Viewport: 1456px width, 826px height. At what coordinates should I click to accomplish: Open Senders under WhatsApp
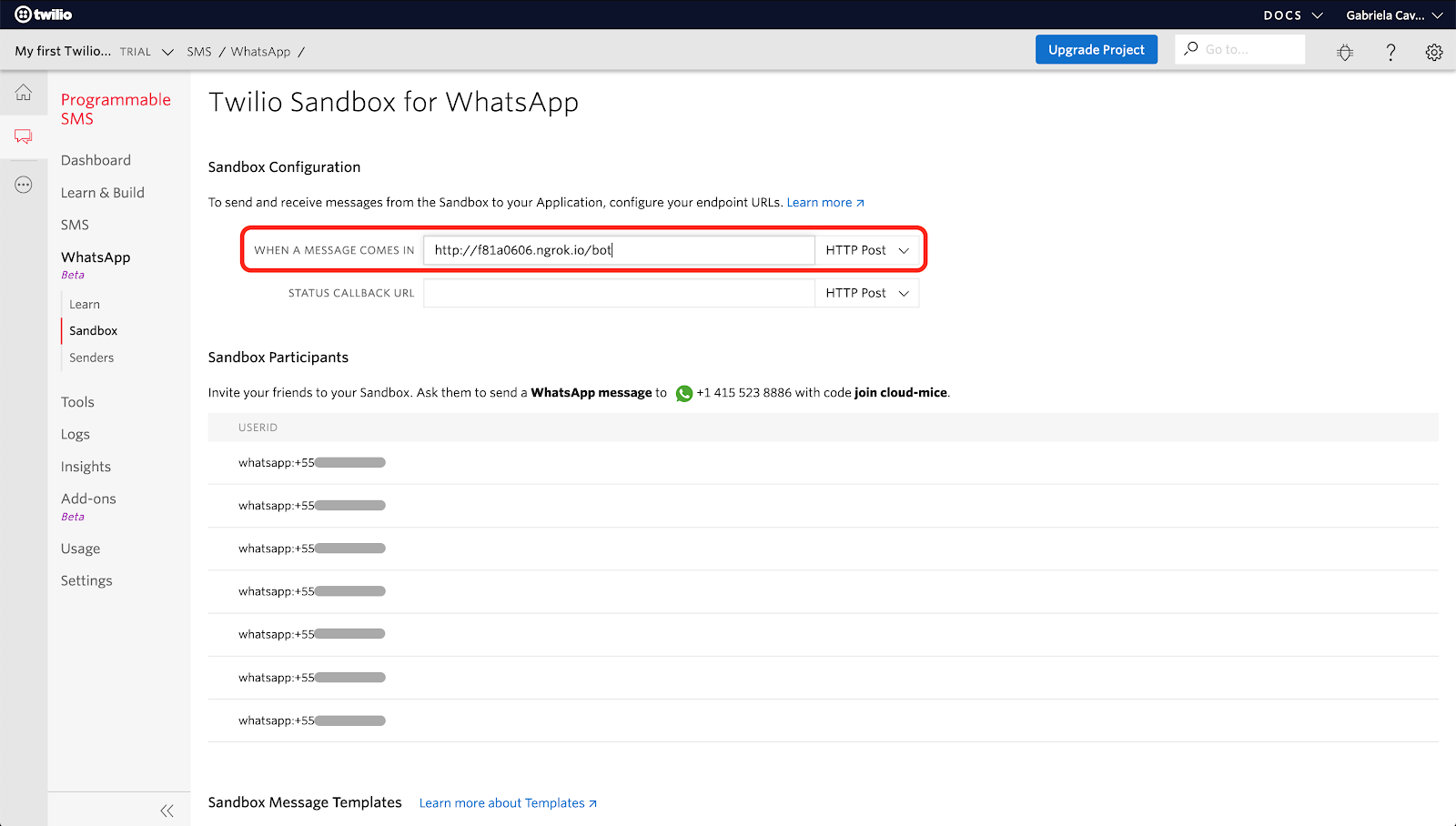tap(92, 358)
